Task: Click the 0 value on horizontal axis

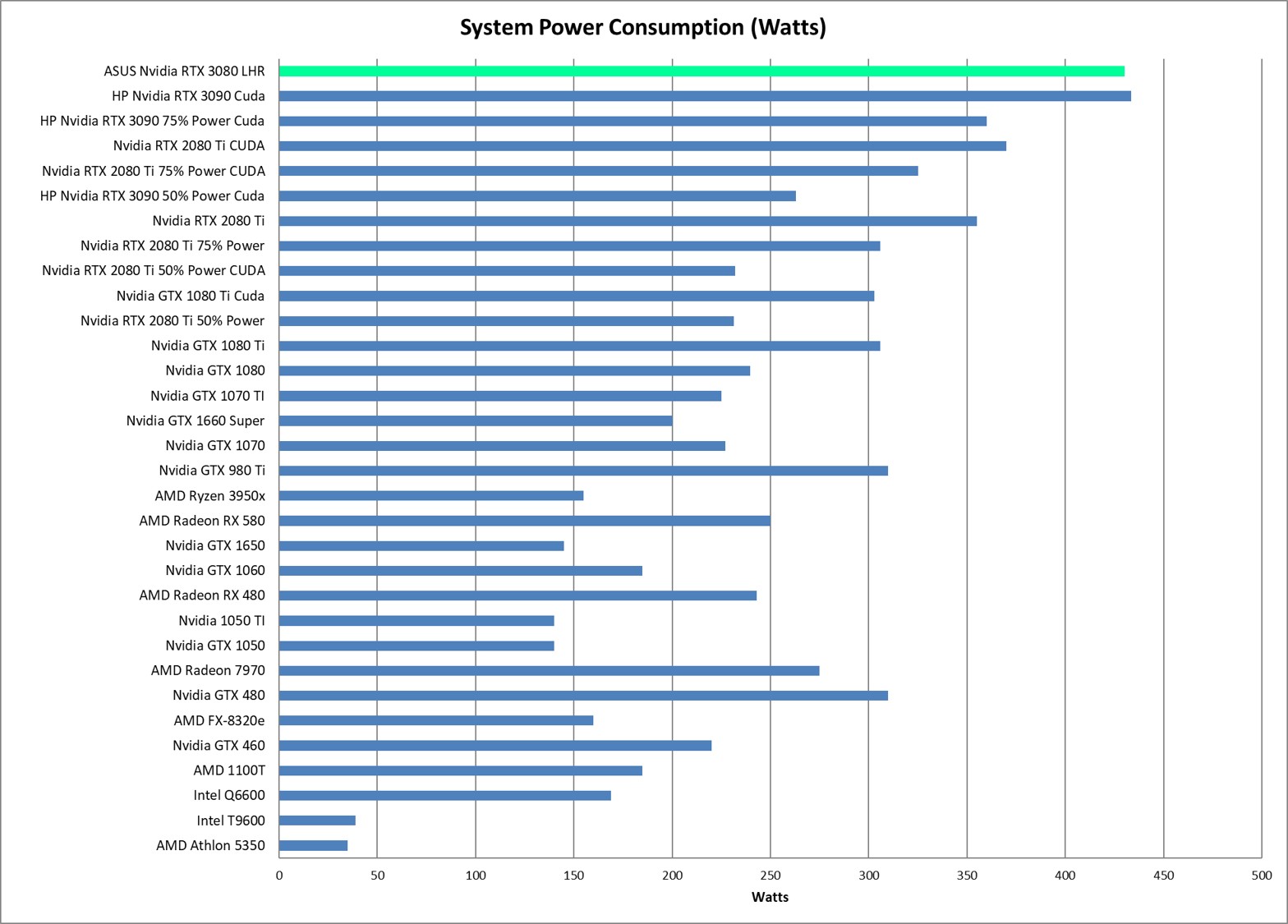Action: (x=279, y=876)
